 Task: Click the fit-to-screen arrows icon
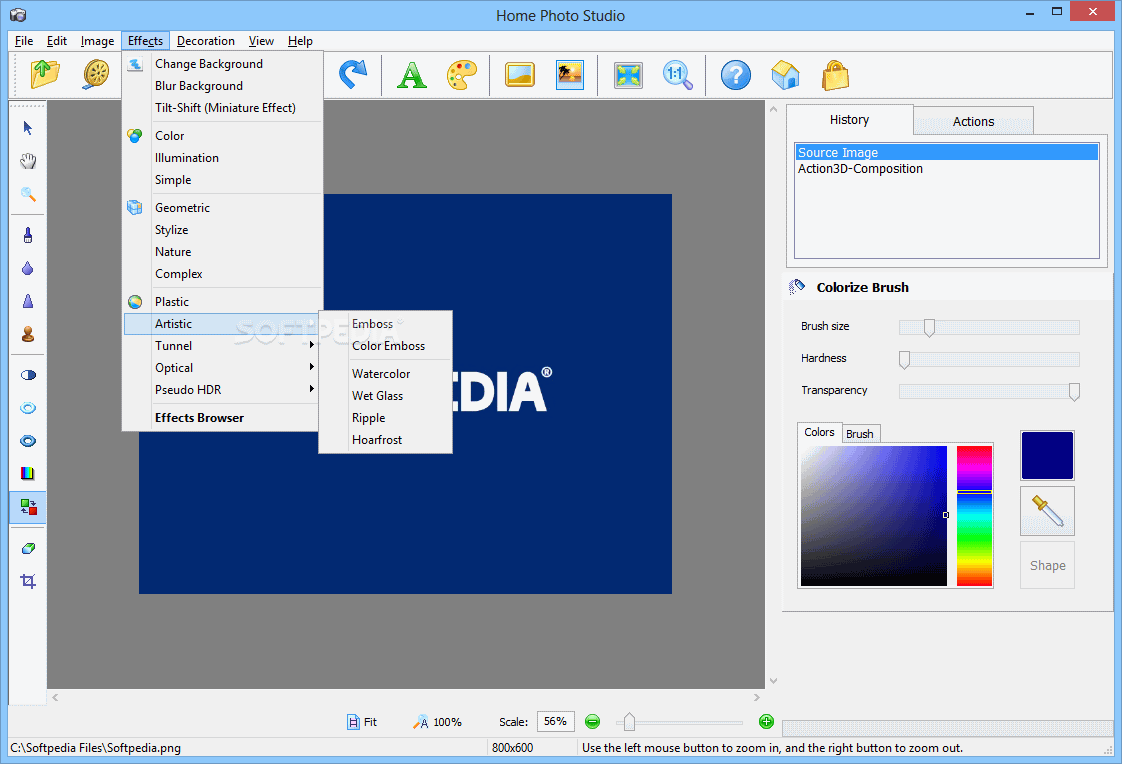[628, 75]
